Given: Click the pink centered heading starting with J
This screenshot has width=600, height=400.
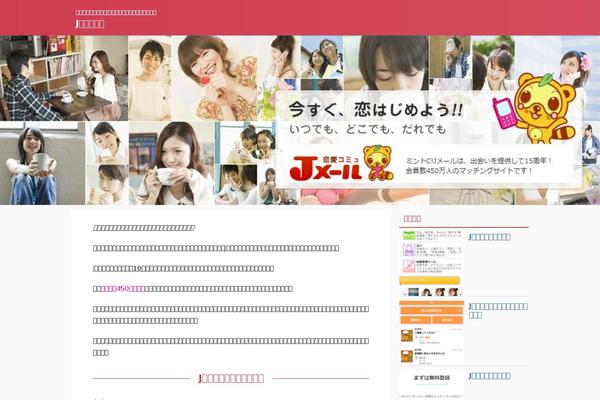Looking at the screenshot, I should pos(231,378).
